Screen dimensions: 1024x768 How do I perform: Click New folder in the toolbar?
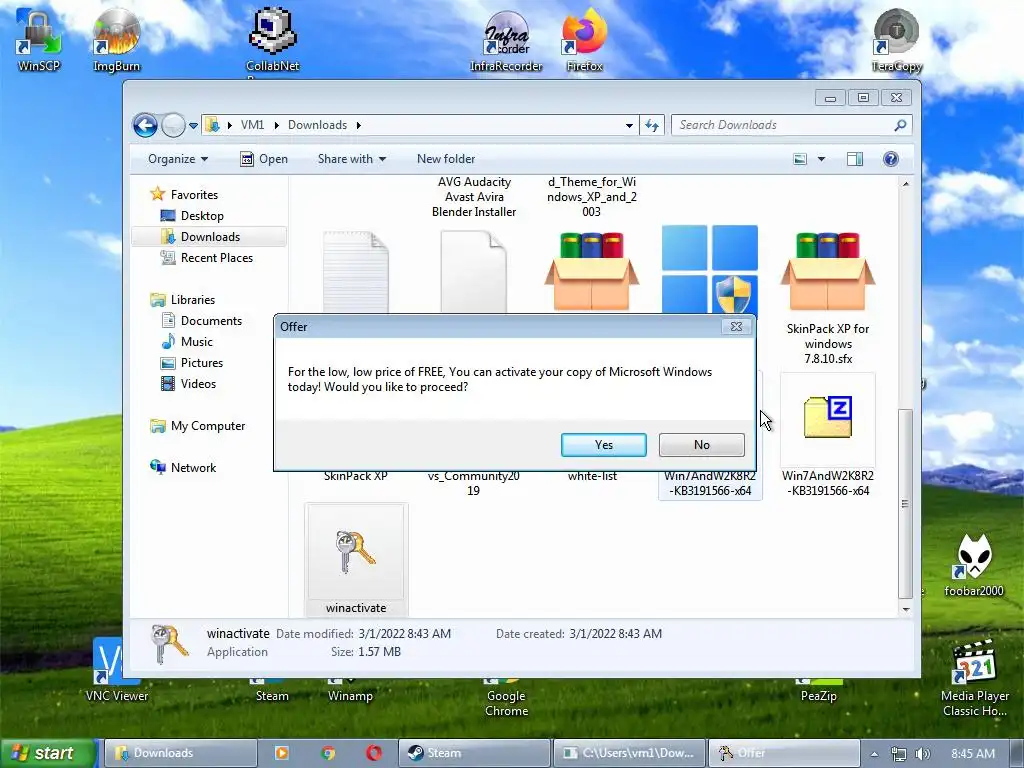click(x=446, y=159)
